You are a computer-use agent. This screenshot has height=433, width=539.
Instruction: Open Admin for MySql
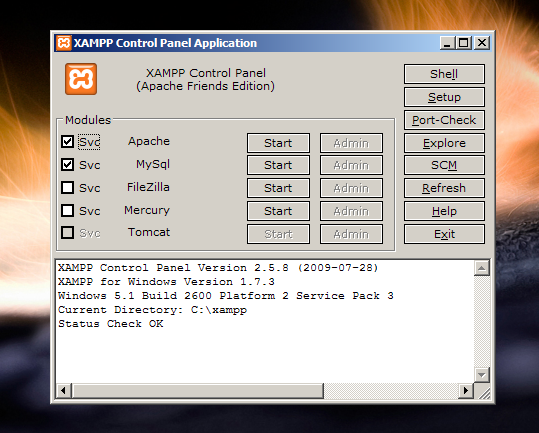click(351, 165)
